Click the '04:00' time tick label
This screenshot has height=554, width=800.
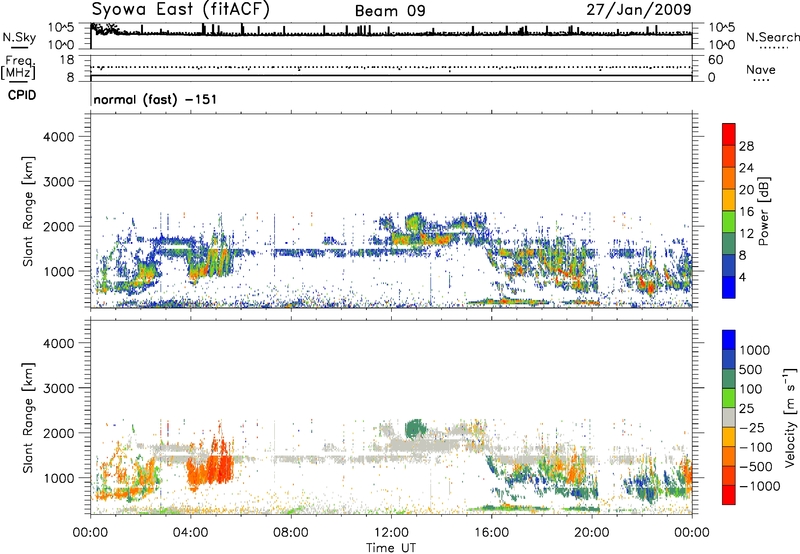[x=190, y=533]
